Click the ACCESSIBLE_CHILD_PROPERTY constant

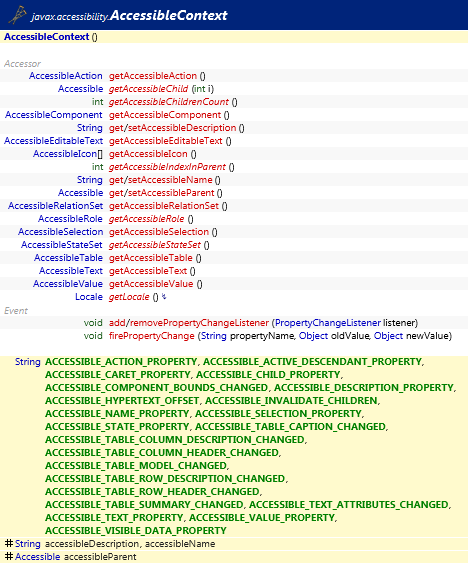point(268,374)
